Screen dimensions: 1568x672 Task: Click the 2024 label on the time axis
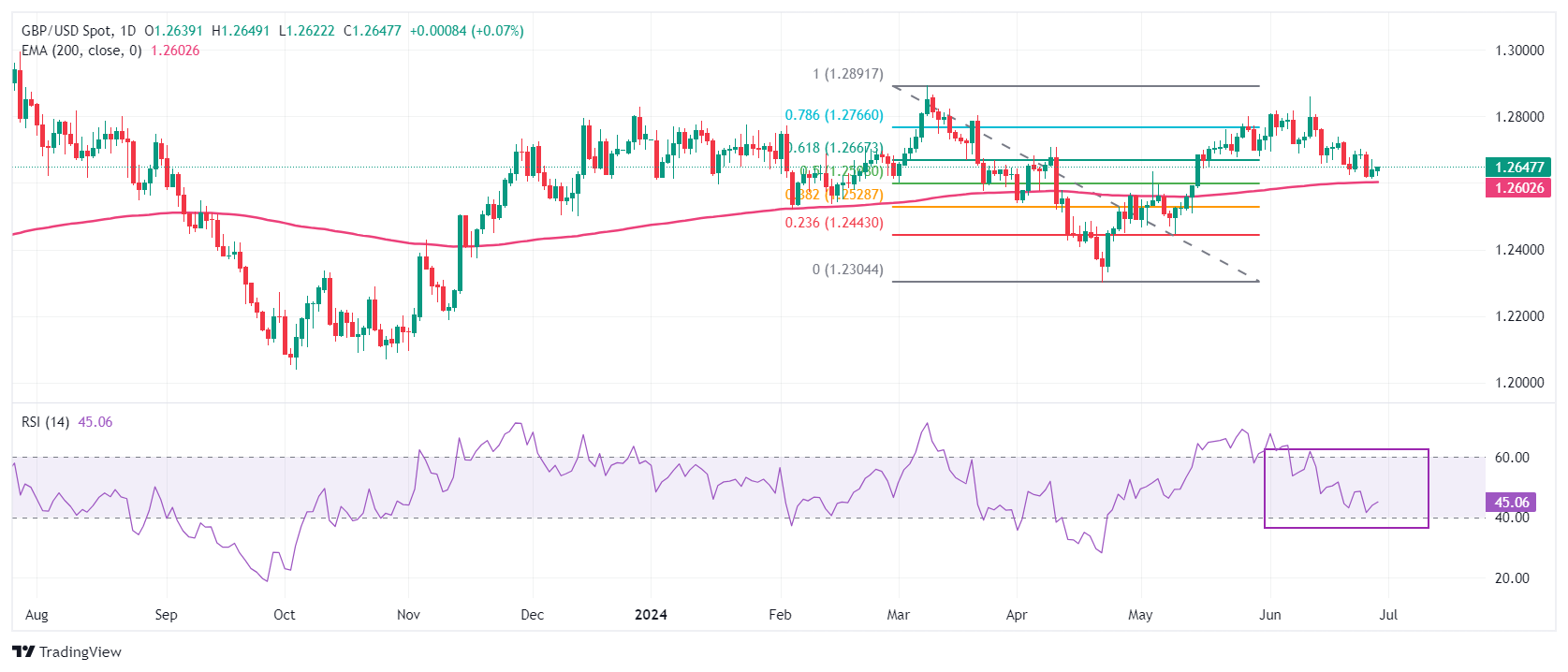point(651,615)
